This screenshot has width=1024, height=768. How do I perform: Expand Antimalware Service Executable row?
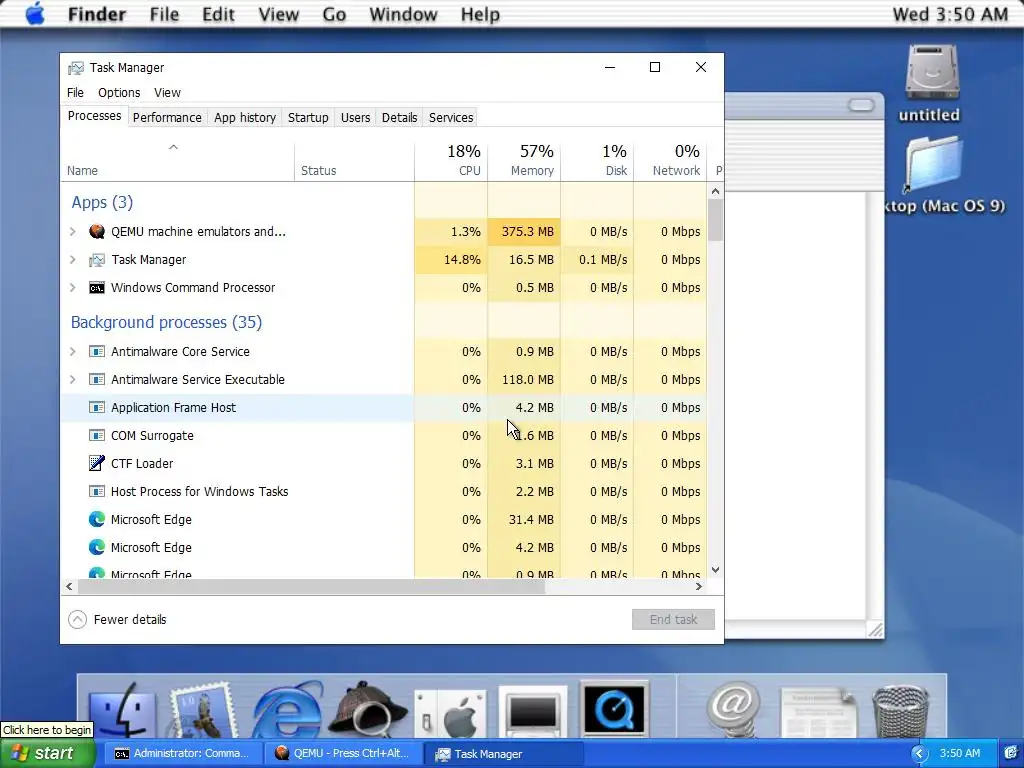72,379
